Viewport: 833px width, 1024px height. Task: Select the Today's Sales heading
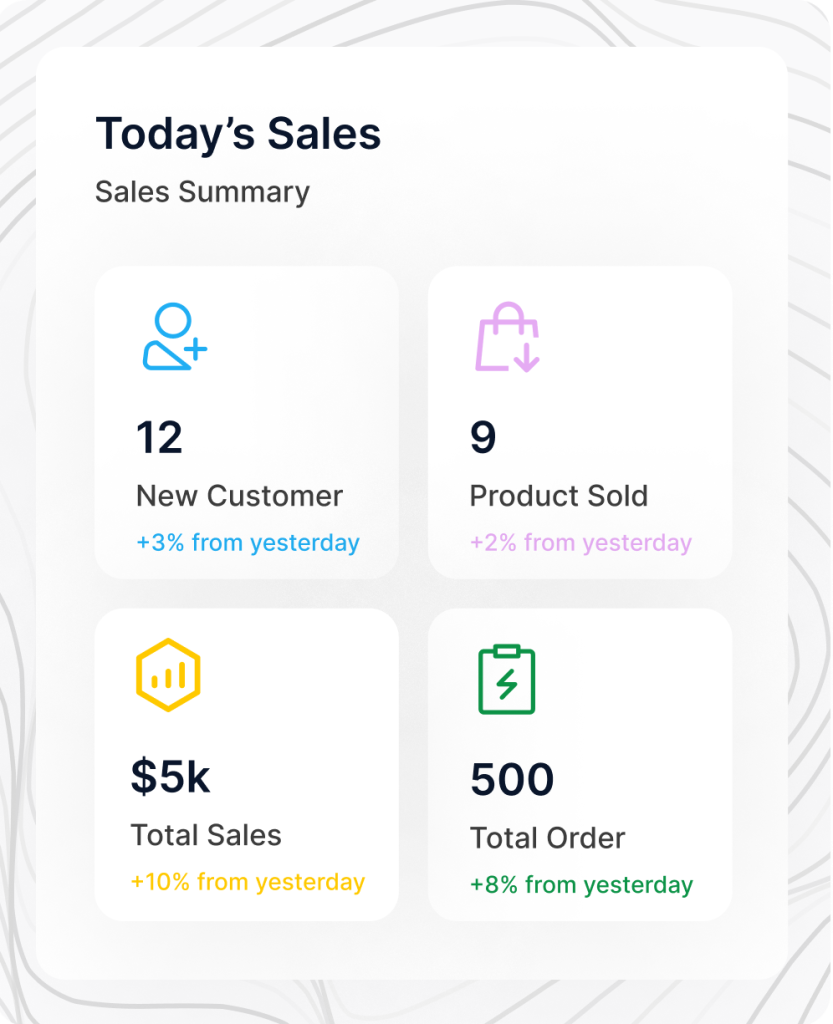[x=238, y=134]
